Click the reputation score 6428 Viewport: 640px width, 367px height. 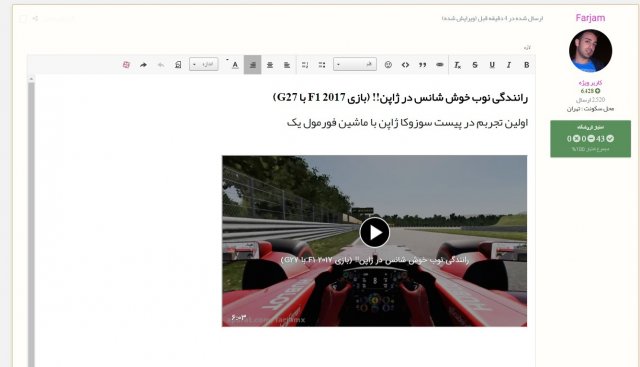point(590,91)
